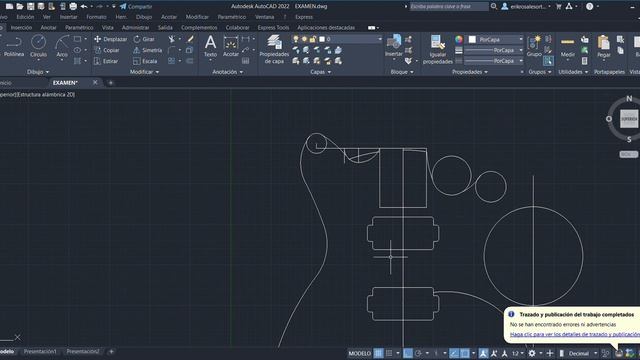Click the Plot printer icon in quick access
Viewport: 640px width, 360px height.
pyautogui.click(x=73, y=7)
